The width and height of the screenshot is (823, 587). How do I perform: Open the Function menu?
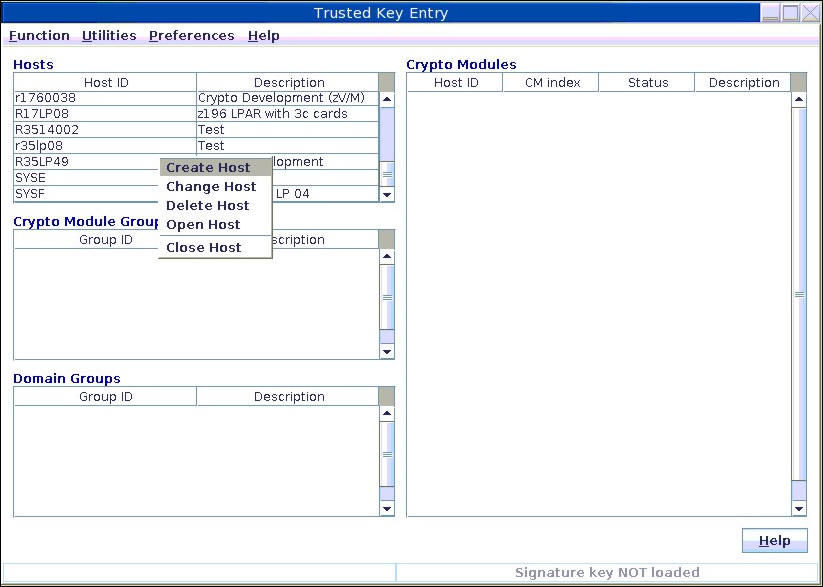pyautogui.click(x=39, y=36)
